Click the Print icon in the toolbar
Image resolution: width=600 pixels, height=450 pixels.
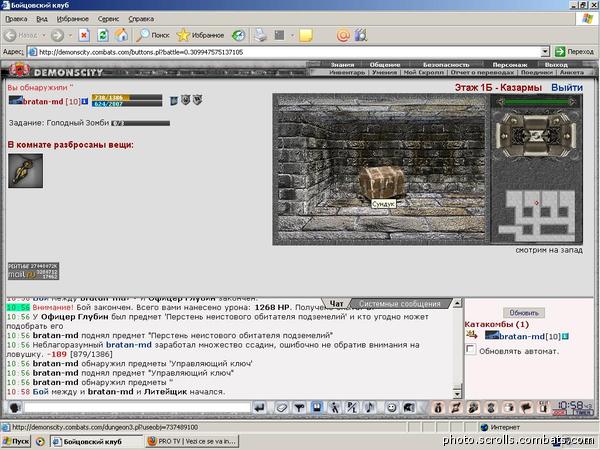[x=261, y=35]
